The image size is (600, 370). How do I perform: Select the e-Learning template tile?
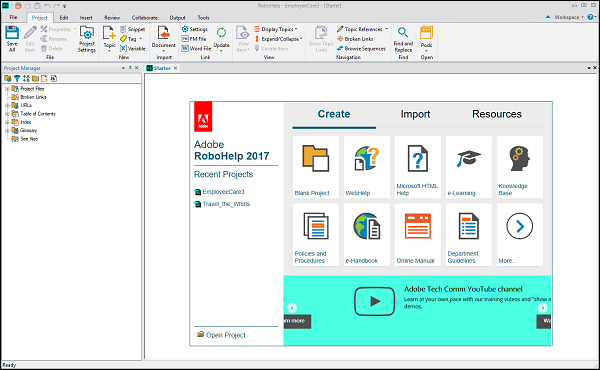pos(469,167)
